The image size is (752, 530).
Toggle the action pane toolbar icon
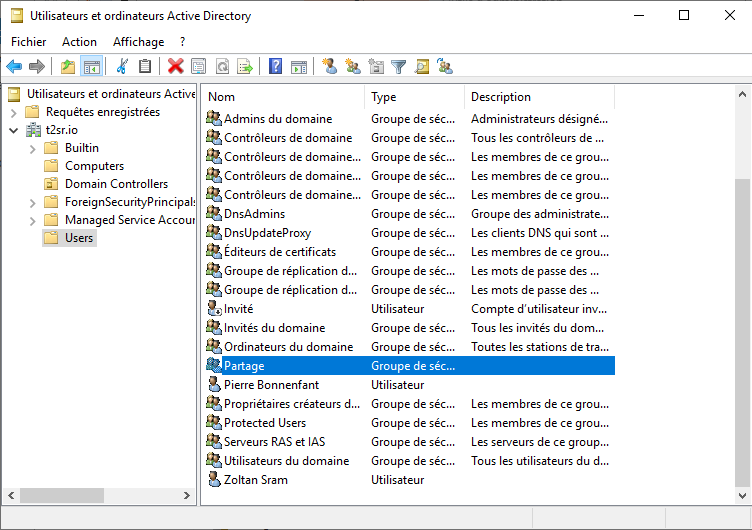(299, 66)
